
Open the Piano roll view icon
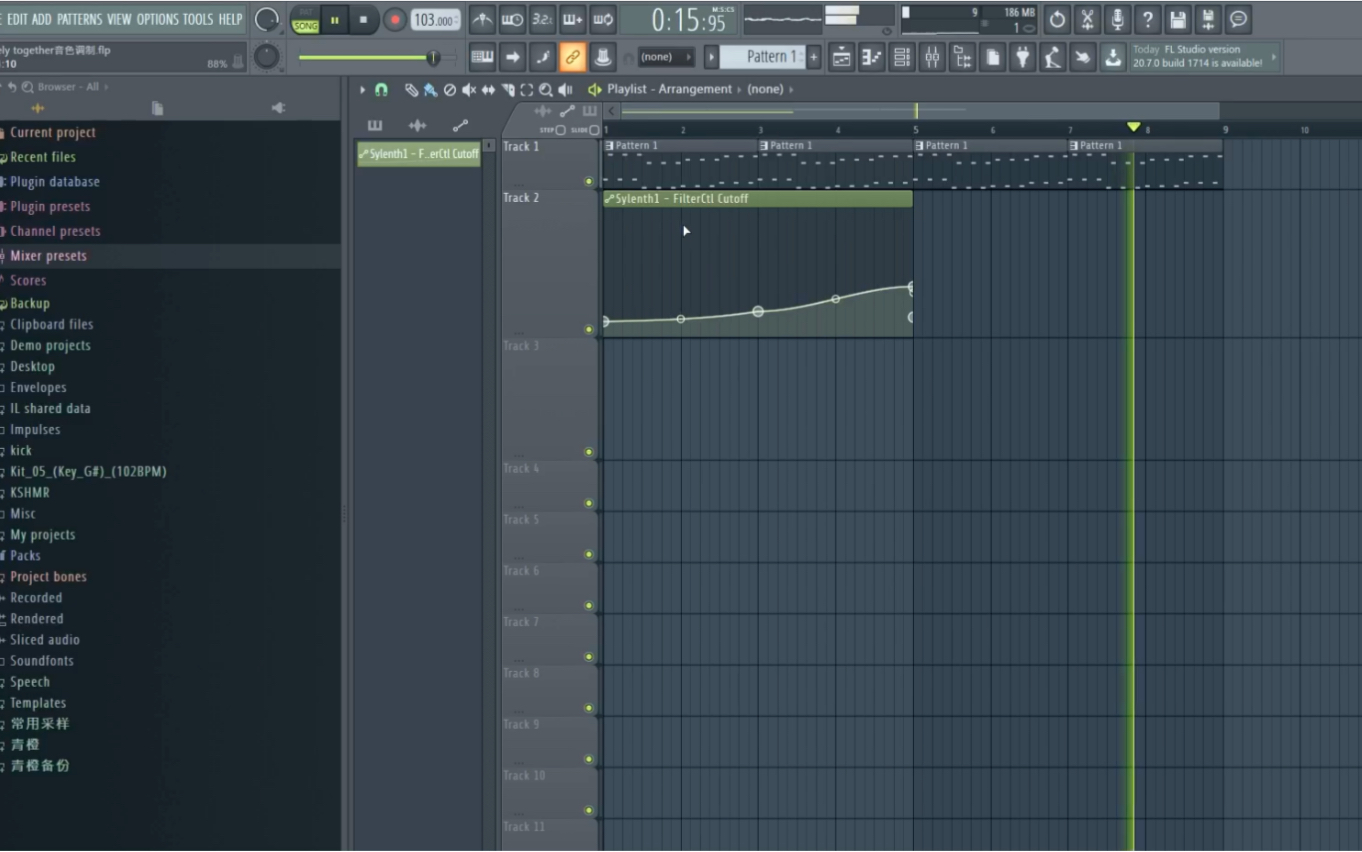pos(872,57)
